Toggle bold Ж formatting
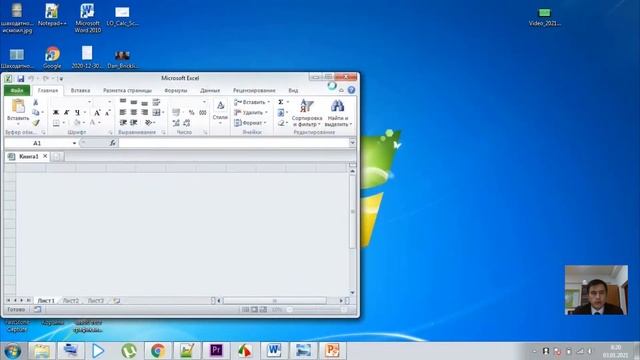Screen dimensions: 640x360 (56, 113)
